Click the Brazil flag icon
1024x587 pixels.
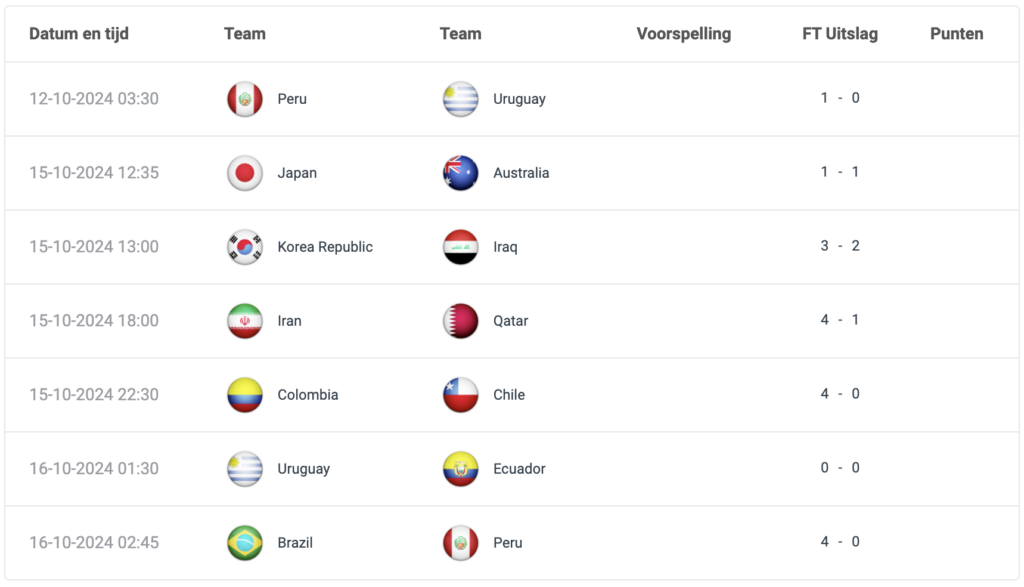[245, 543]
